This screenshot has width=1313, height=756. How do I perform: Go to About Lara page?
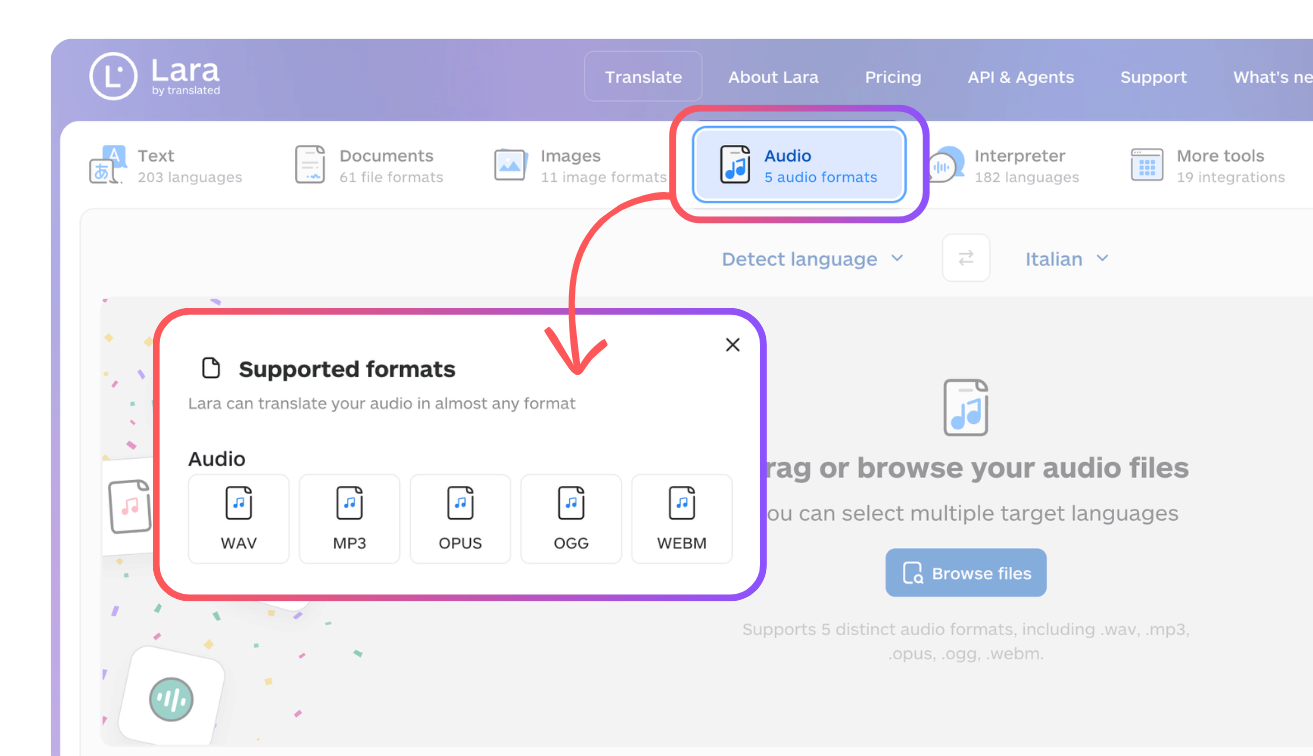pyautogui.click(x=773, y=77)
